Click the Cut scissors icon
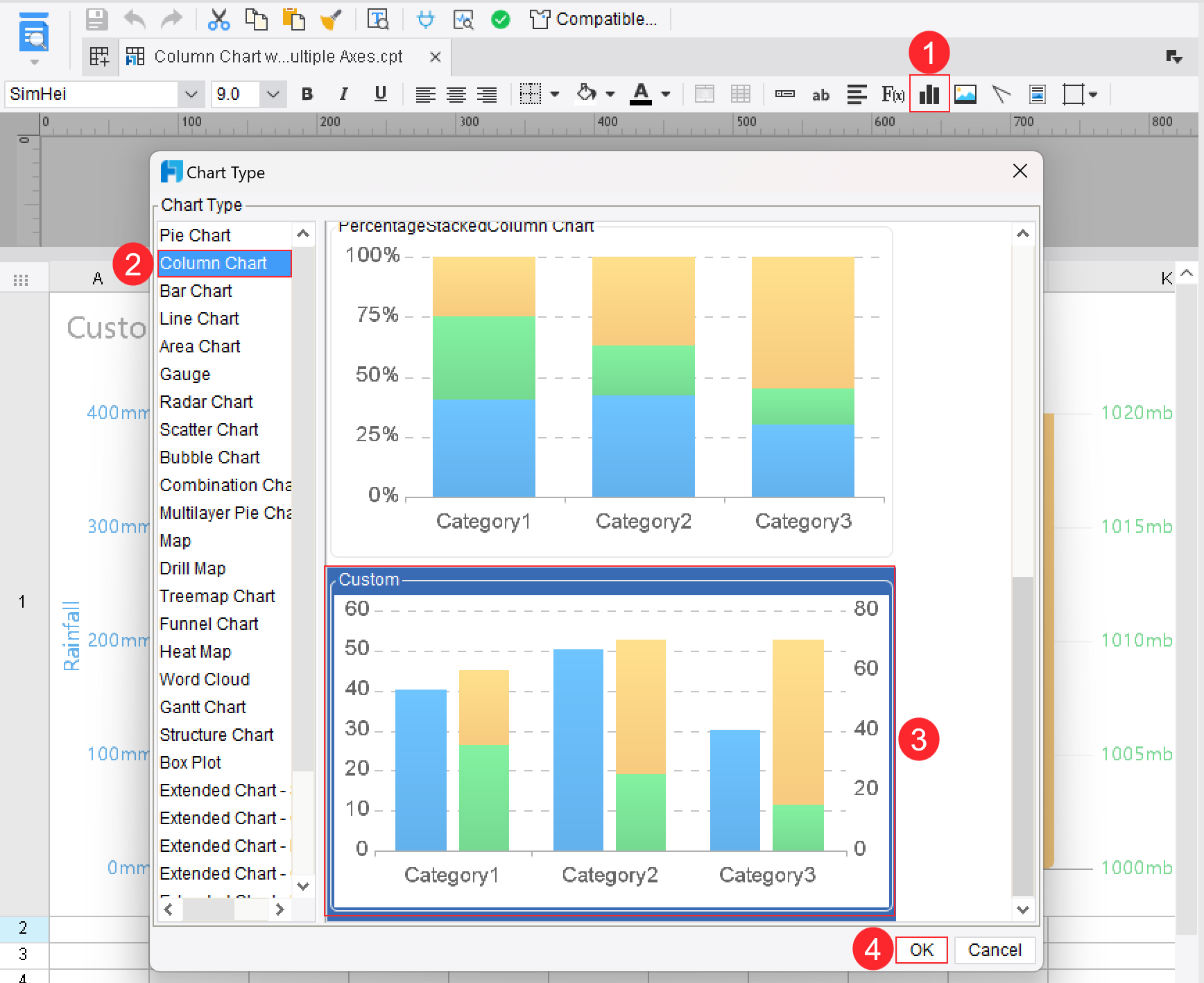The height and width of the screenshot is (983, 1204). tap(218, 19)
